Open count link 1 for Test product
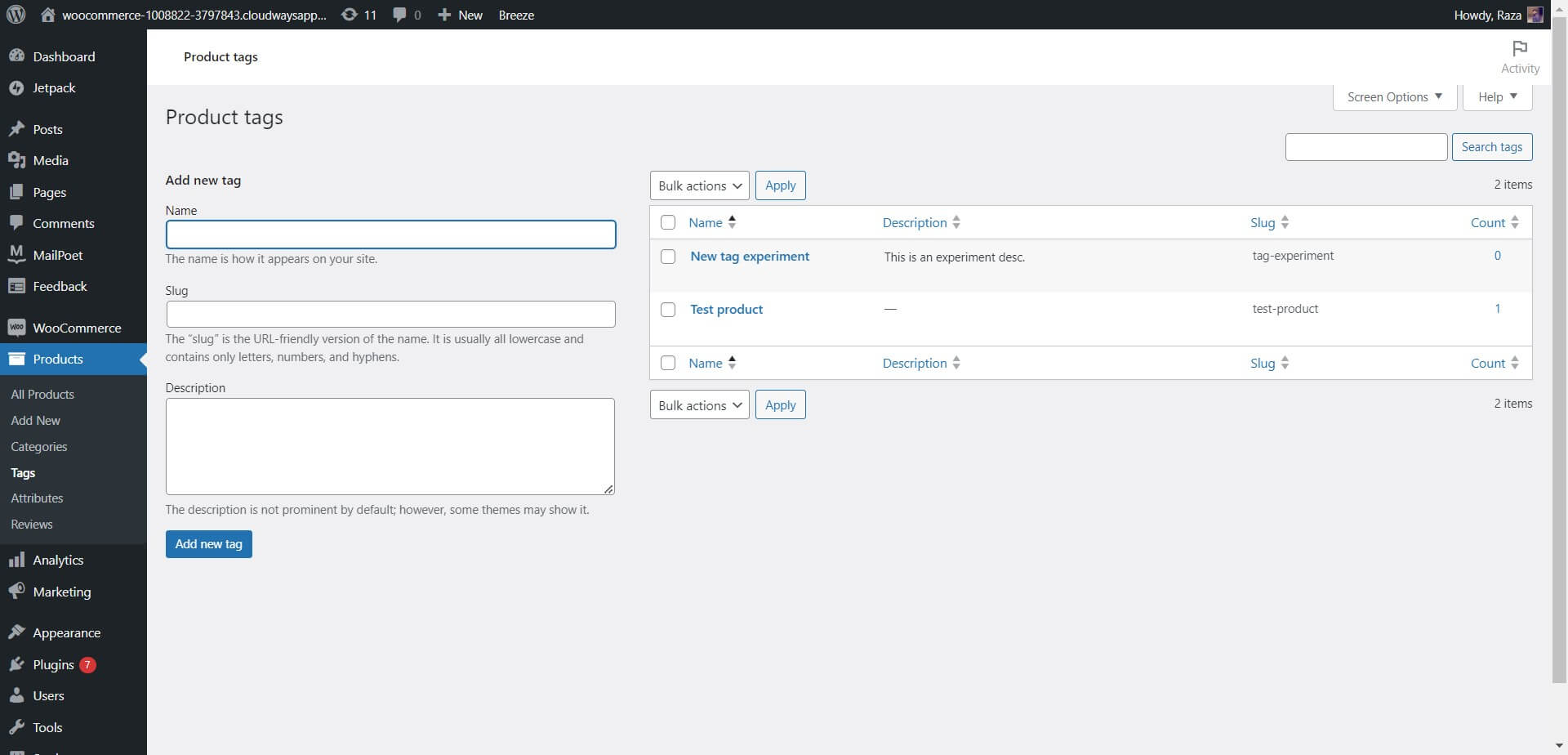The width and height of the screenshot is (1568, 755). (1498, 309)
